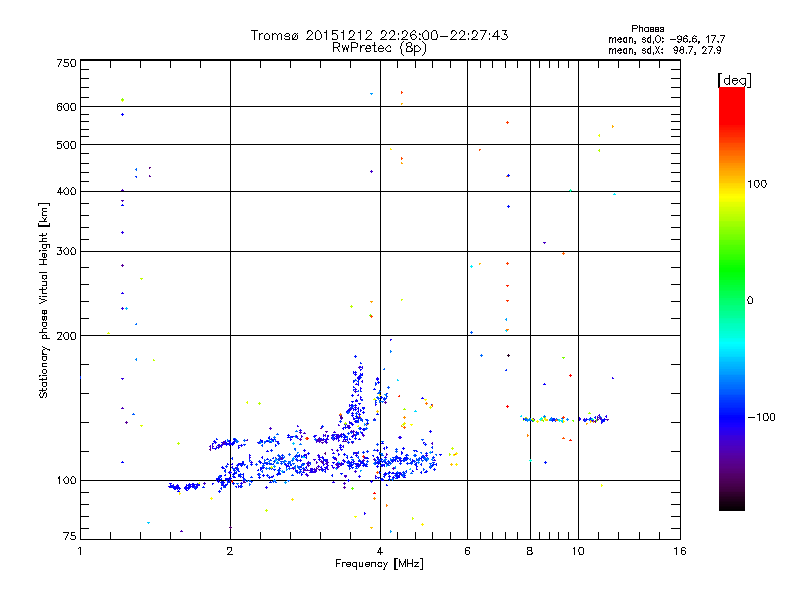The image size is (800, 600).
Task: Click the '[deg]' colorbar unit label
Action: [734, 80]
